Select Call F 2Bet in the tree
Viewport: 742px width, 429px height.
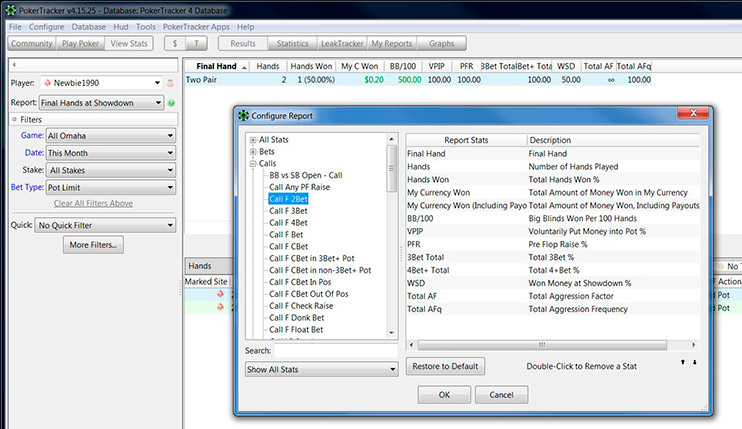point(288,199)
